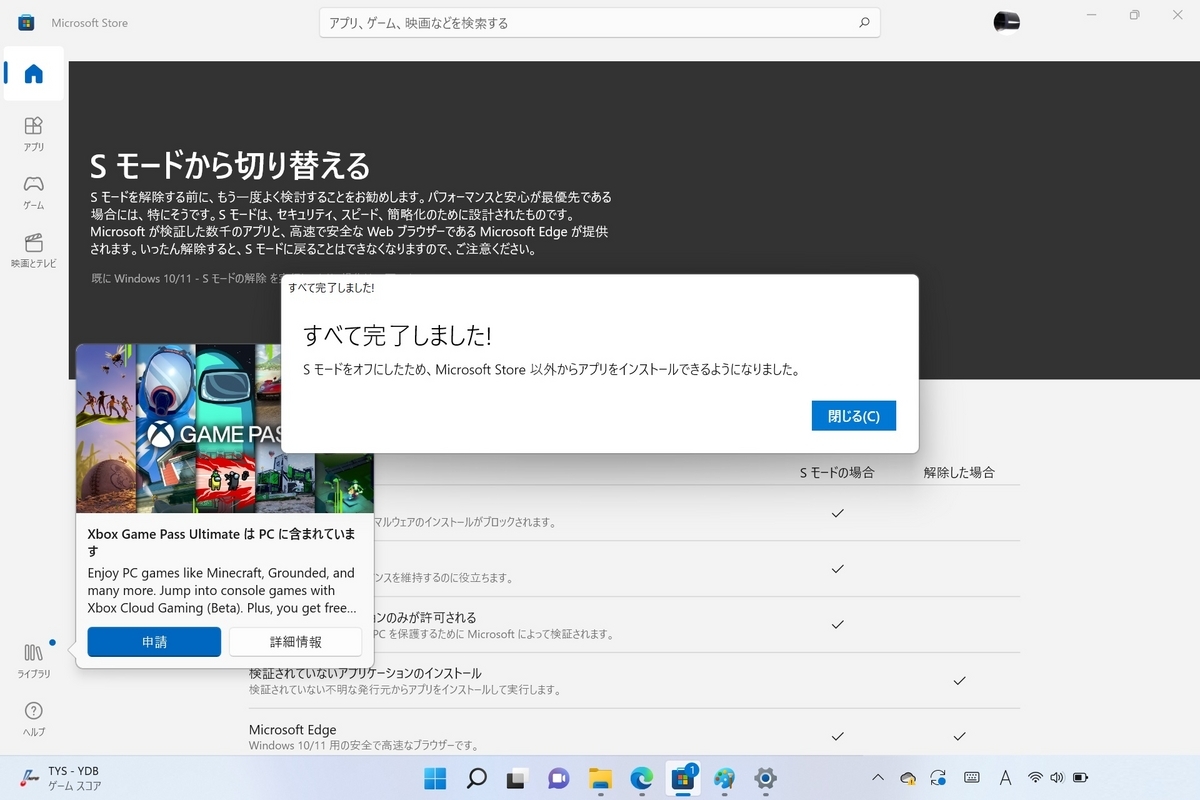Open Wi-Fi network tray icon
Screen dimensions: 1200x800
1036,778
